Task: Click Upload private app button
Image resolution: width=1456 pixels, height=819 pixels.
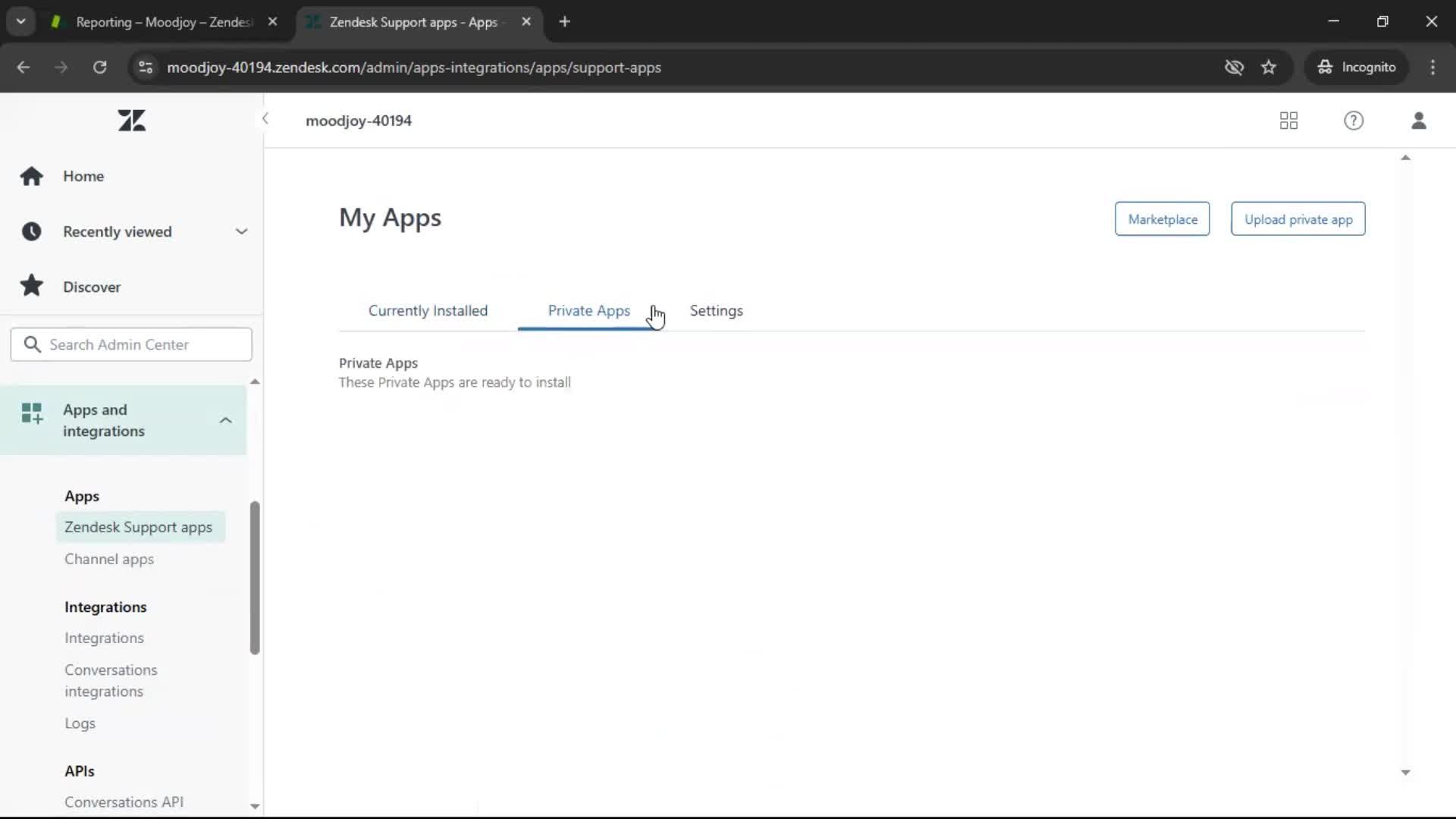Action: [1298, 219]
